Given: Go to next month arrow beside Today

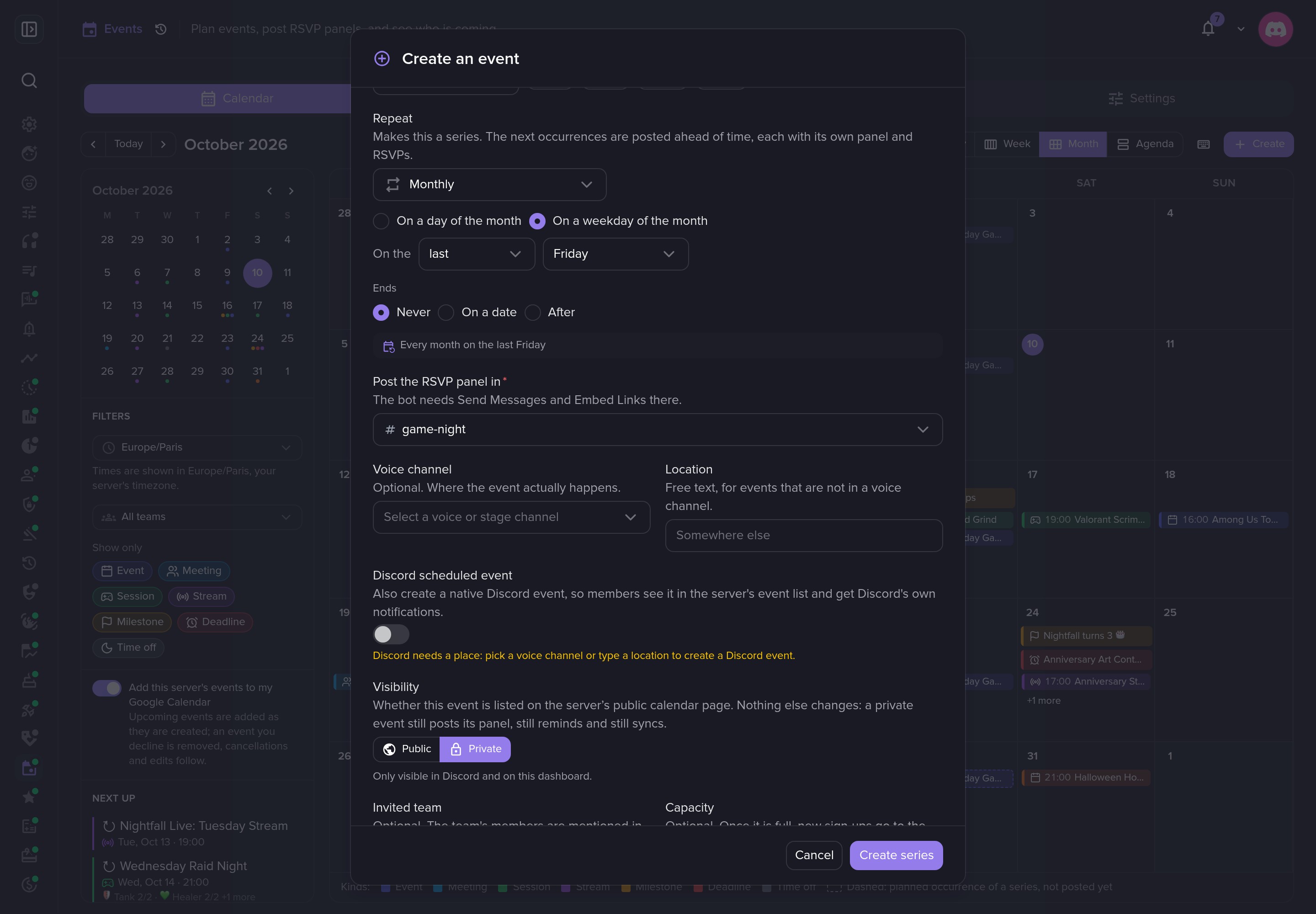Looking at the screenshot, I should click(x=163, y=144).
